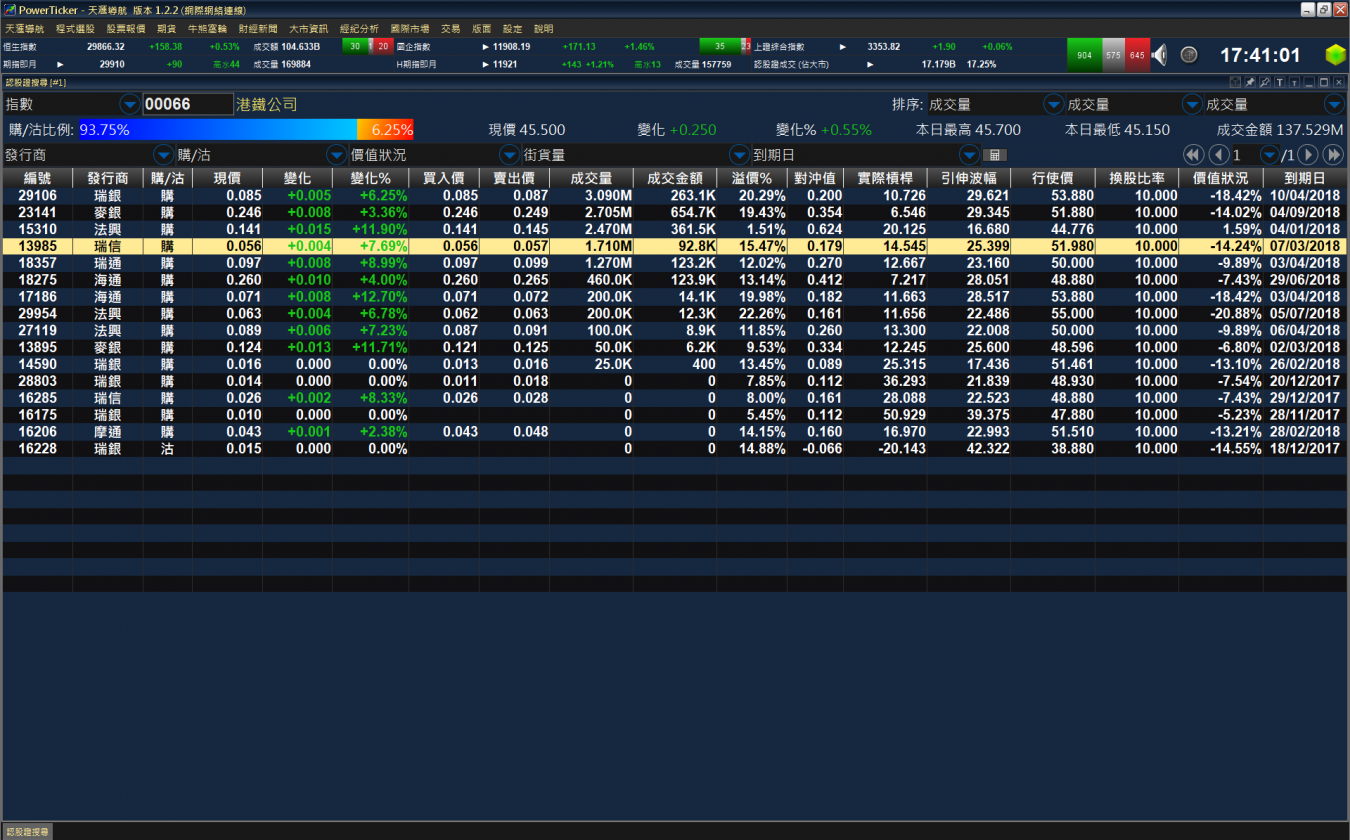Image resolution: width=1350 pixels, height=840 pixels.
Task: Click the round compass icon beside the speaker
Action: tap(1189, 55)
